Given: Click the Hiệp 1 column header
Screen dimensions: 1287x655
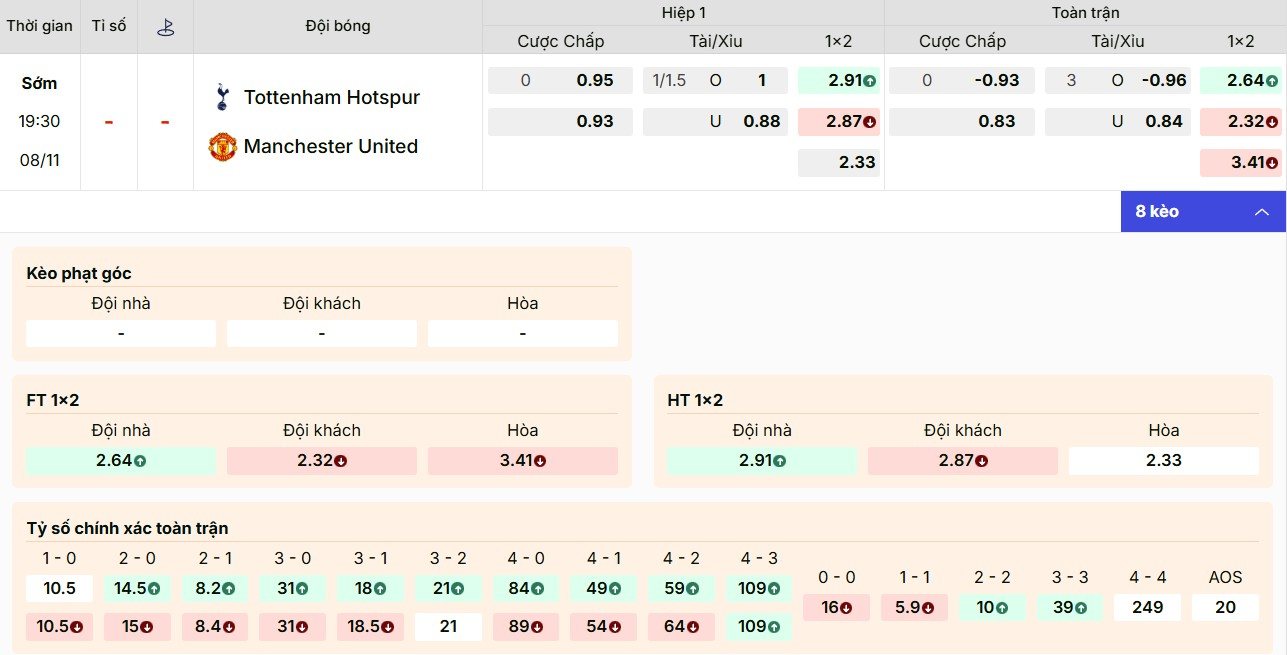Looking at the screenshot, I should [x=683, y=13].
